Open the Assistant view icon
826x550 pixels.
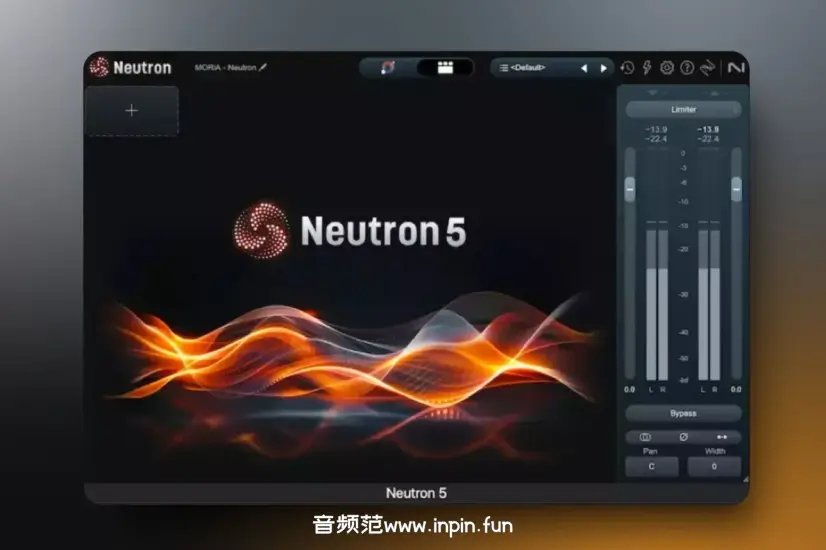point(388,68)
